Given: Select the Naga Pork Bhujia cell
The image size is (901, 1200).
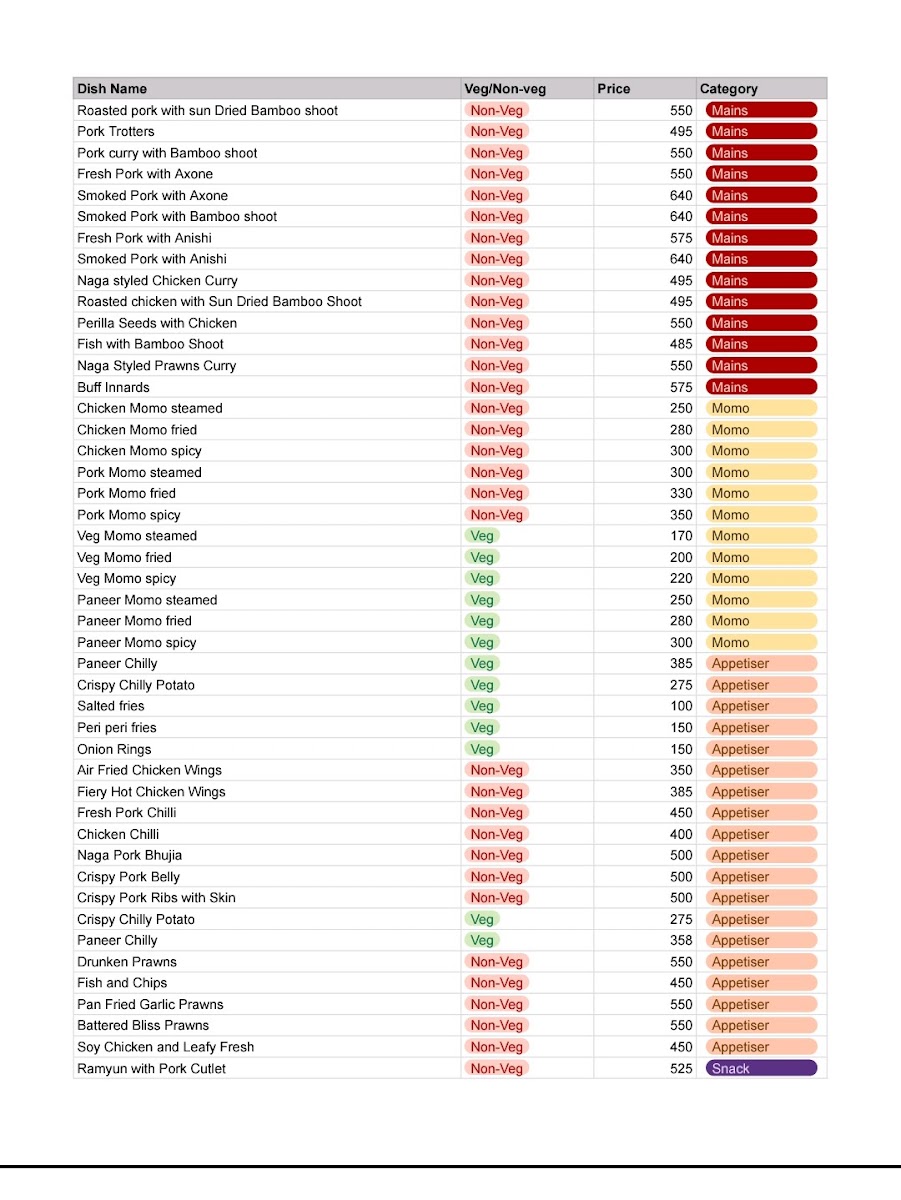Looking at the screenshot, I should pos(267,855).
